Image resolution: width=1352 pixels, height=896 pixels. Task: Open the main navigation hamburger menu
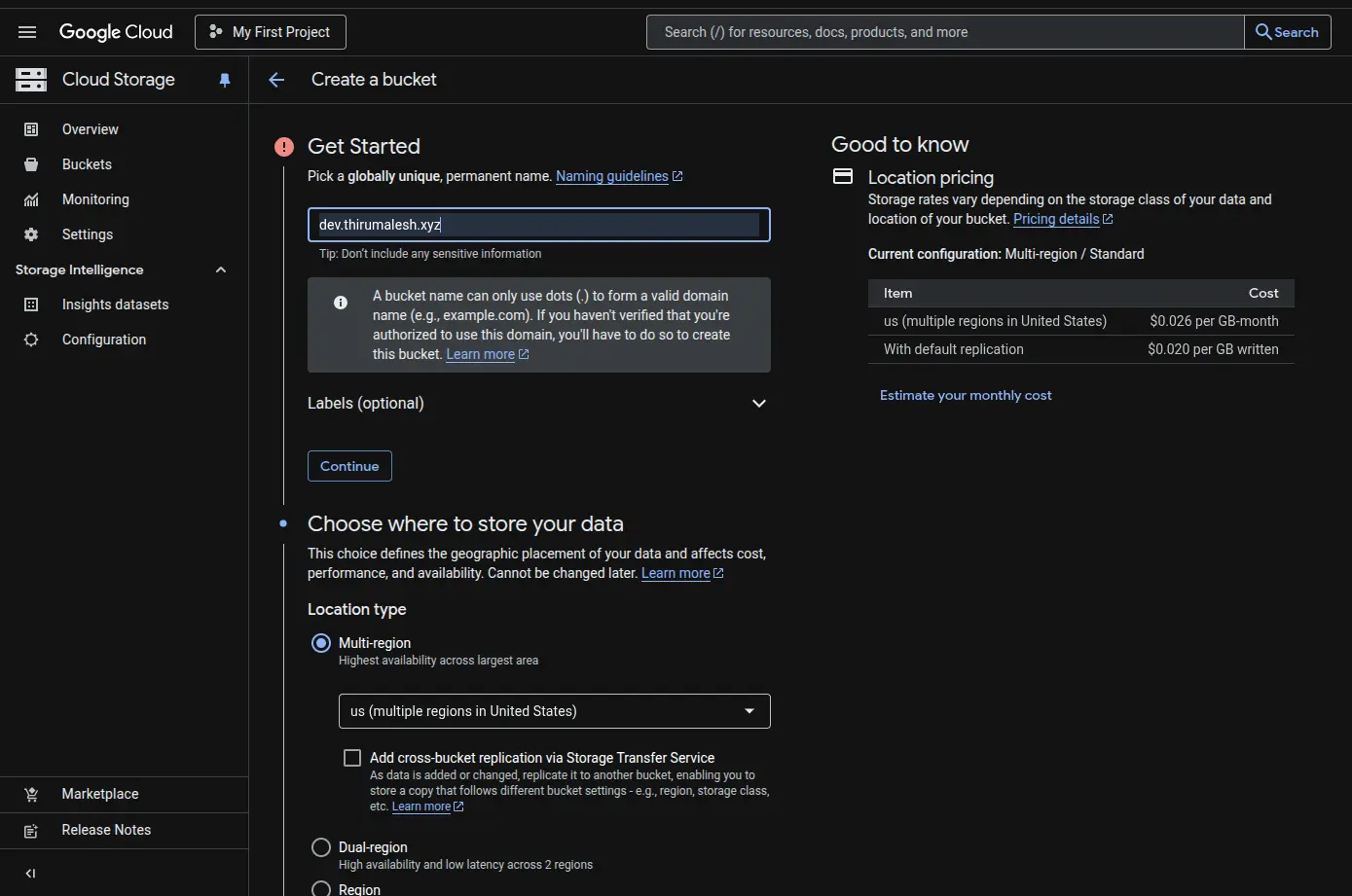(x=26, y=31)
